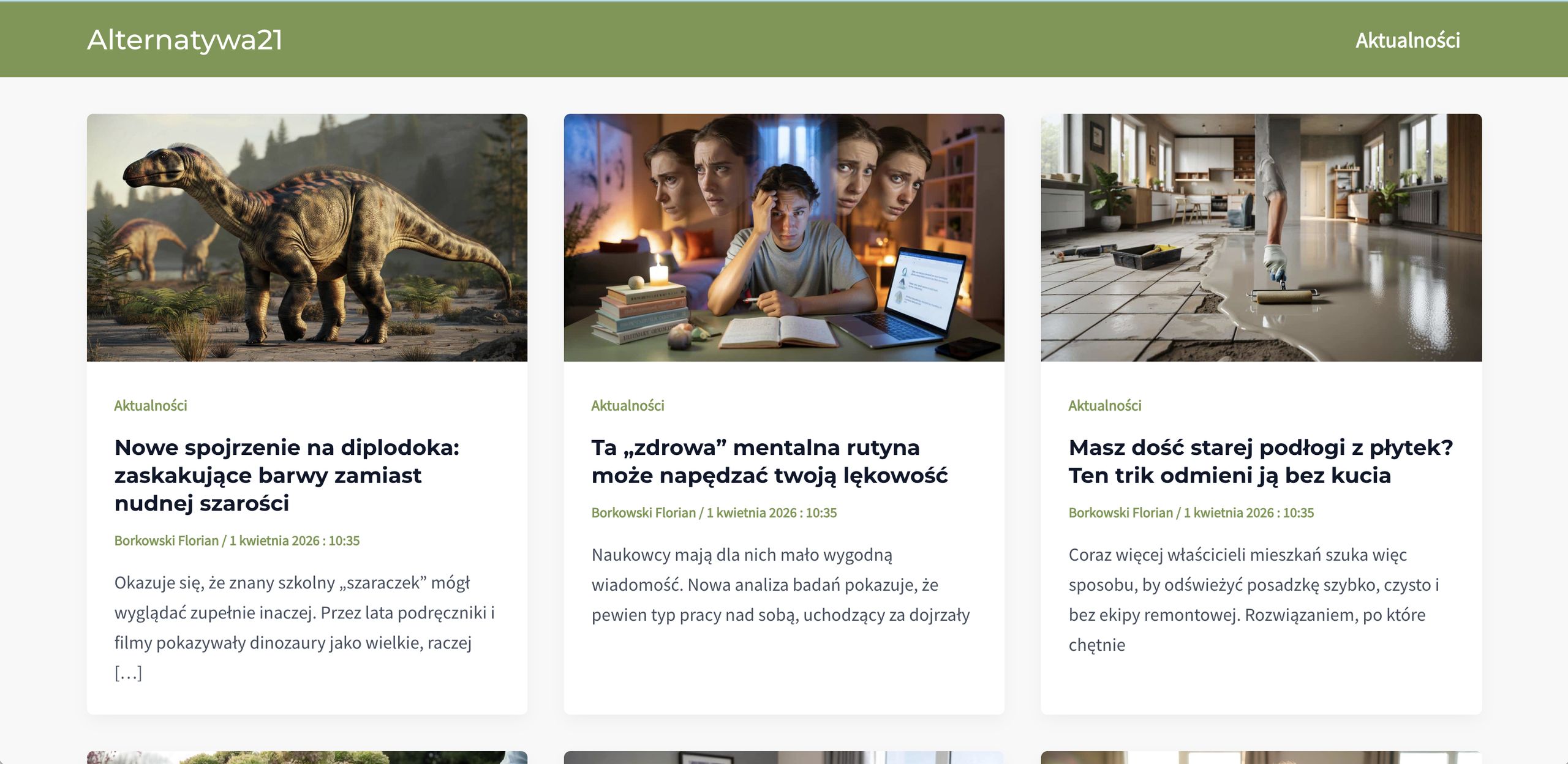Click the excerpt beginning "Okazuje się, że znany"

(304, 612)
